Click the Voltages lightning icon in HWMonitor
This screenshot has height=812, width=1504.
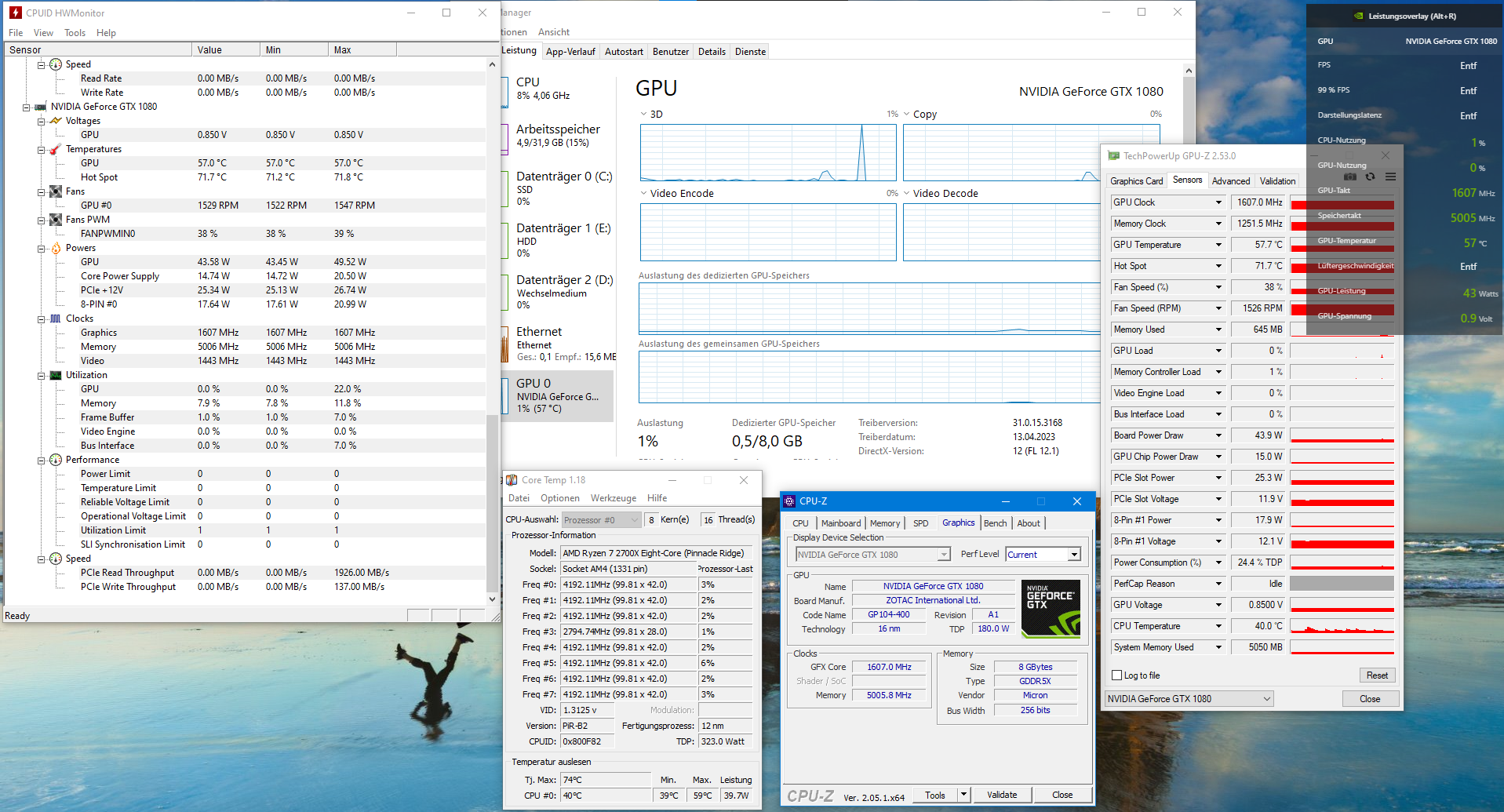tap(56, 121)
